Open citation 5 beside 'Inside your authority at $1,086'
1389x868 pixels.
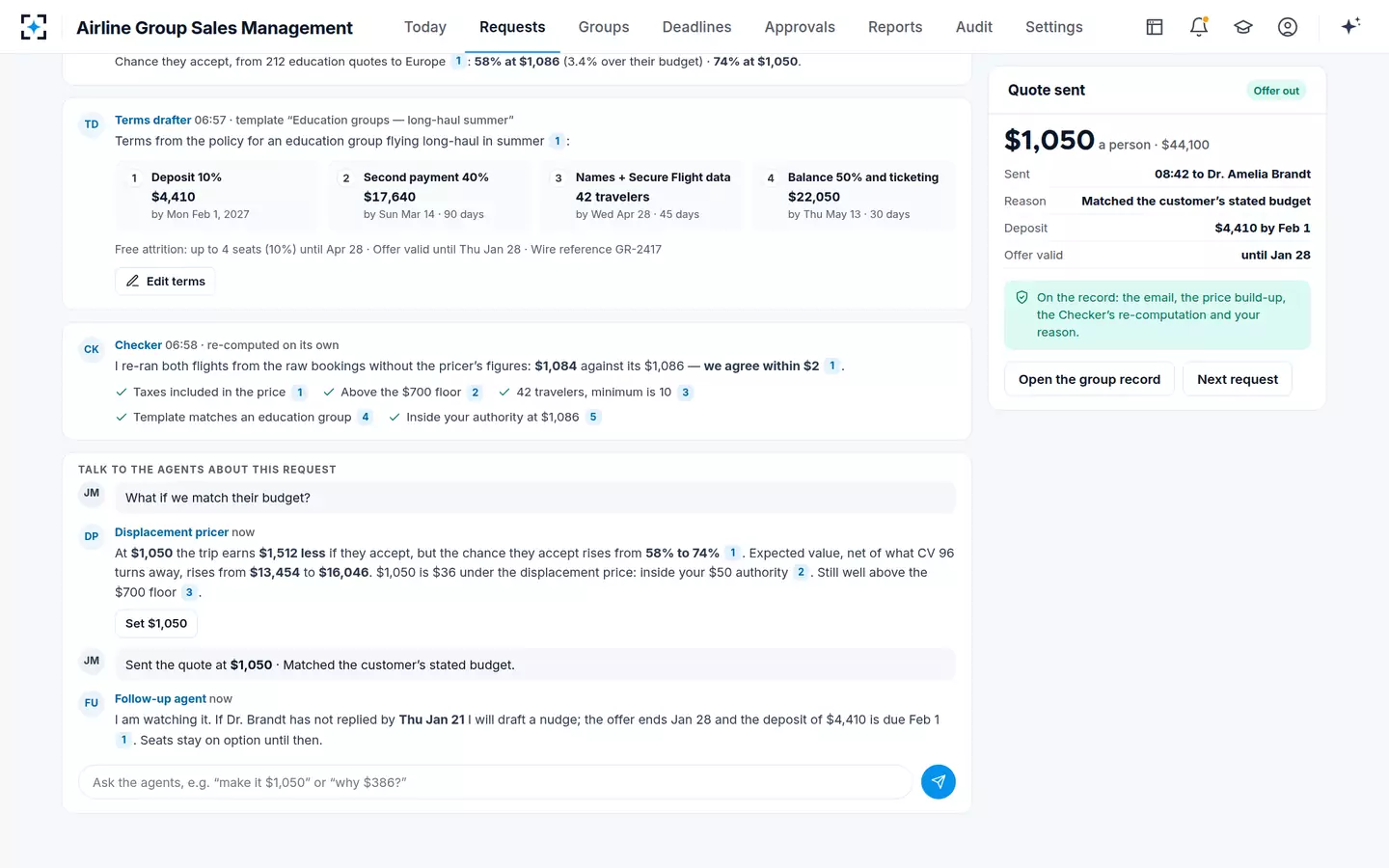pyautogui.click(x=593, y=418)
